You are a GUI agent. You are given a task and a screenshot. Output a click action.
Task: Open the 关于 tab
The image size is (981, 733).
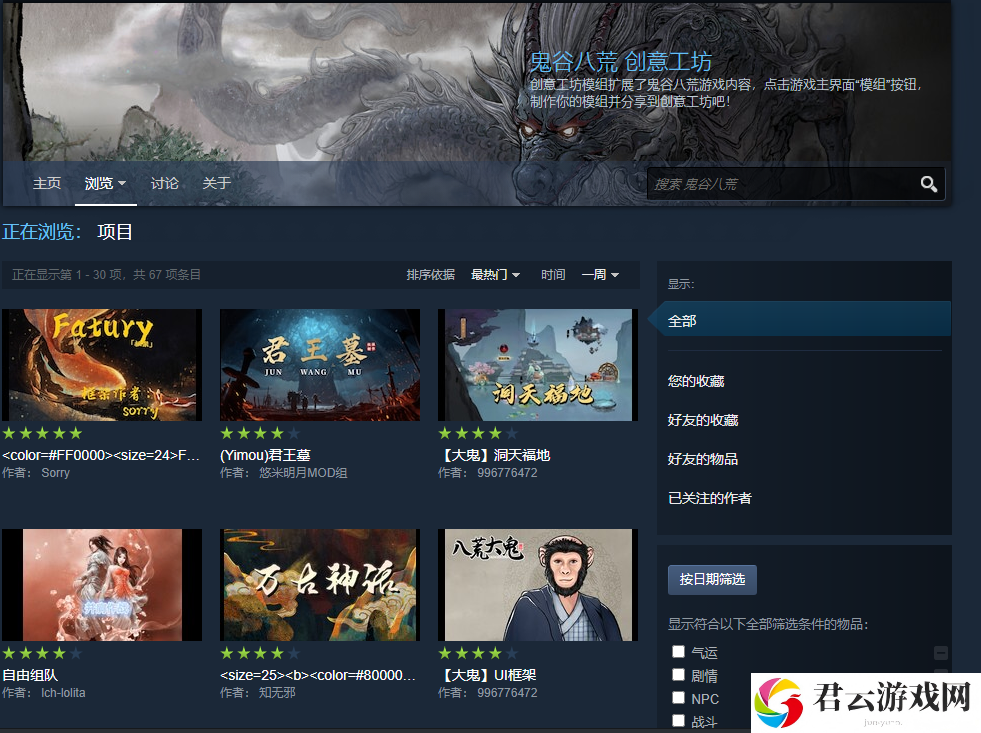pos(216,183)
